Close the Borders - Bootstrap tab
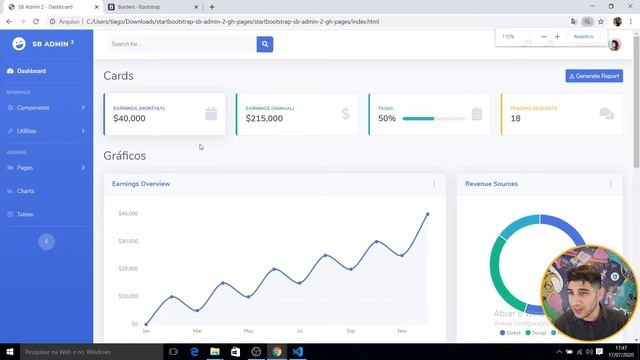This screenshot has width=640, height=360. coord(196,7)
